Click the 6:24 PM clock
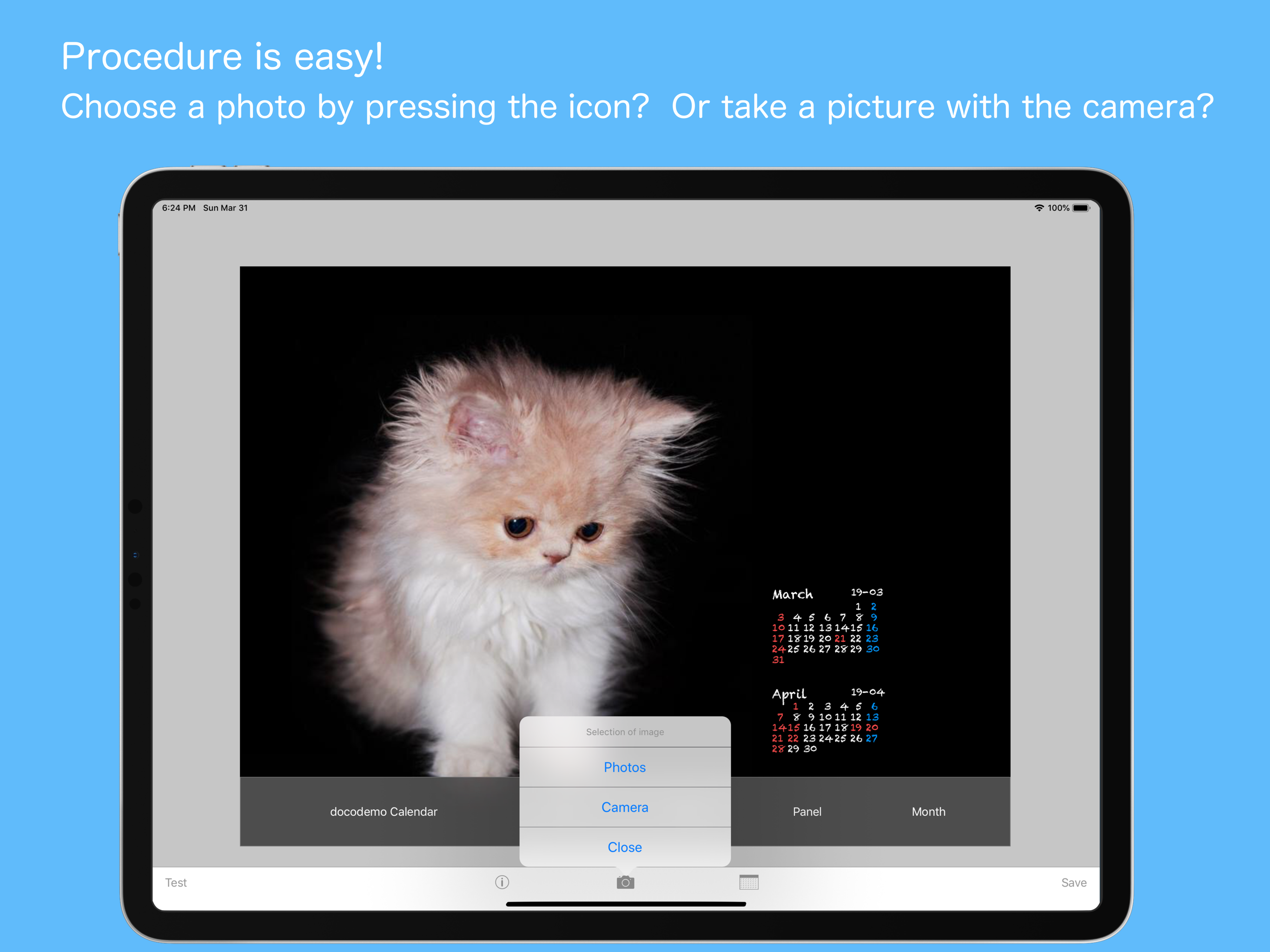This screenshot has height=952, width=1270. tap(179, 208)
